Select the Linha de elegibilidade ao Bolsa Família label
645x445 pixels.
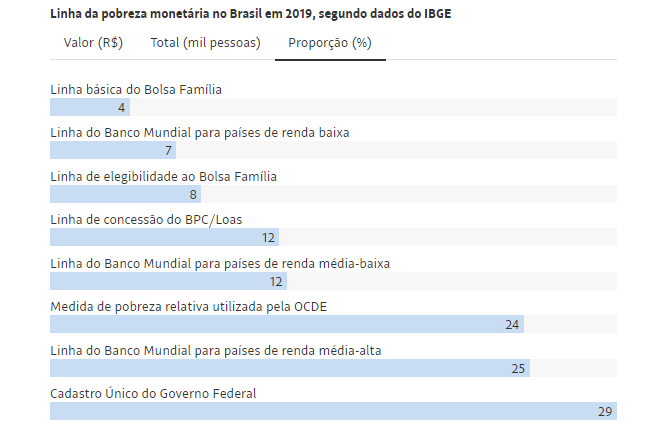pyautogui.click(x=163, y=176)
